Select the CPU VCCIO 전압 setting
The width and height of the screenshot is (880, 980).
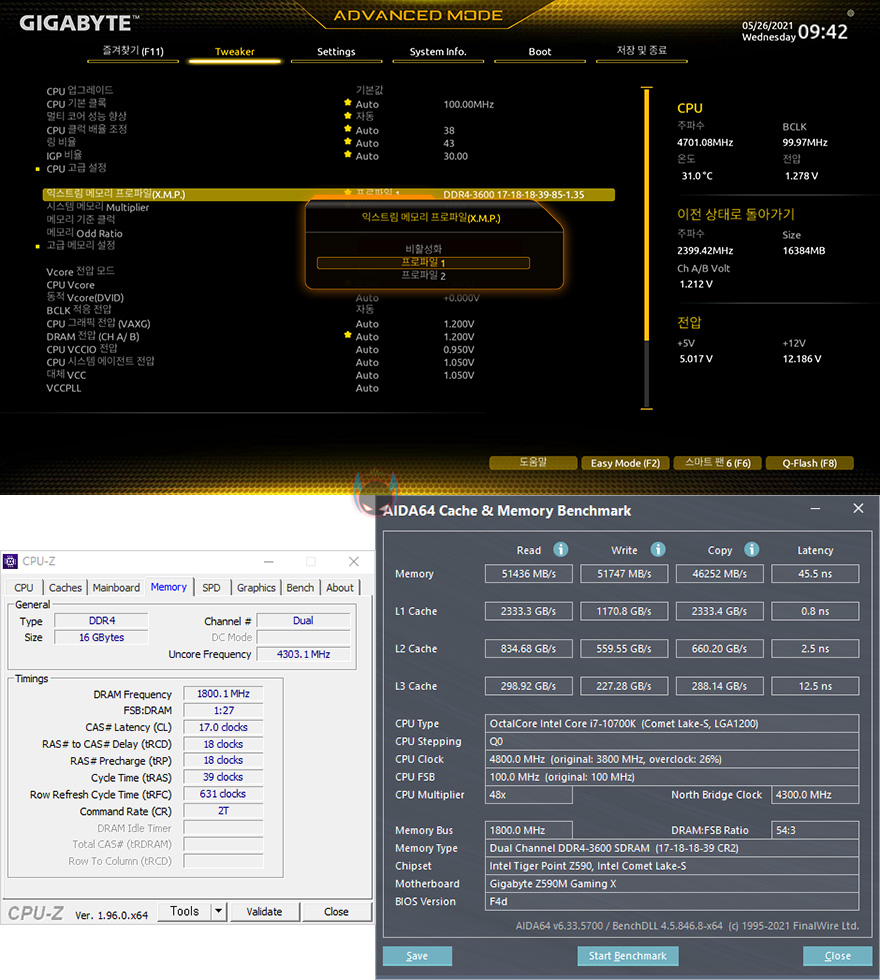pos(82,349)
